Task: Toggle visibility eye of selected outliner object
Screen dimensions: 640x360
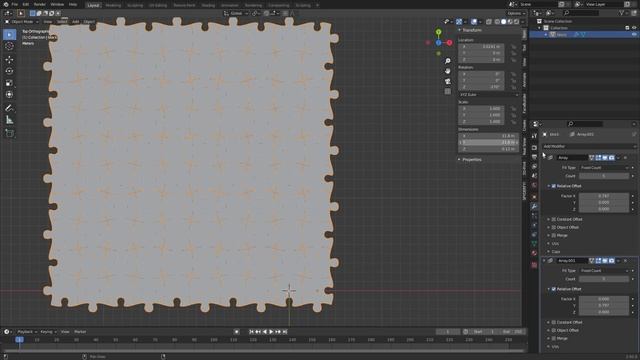Action: [x=634, y=35]
